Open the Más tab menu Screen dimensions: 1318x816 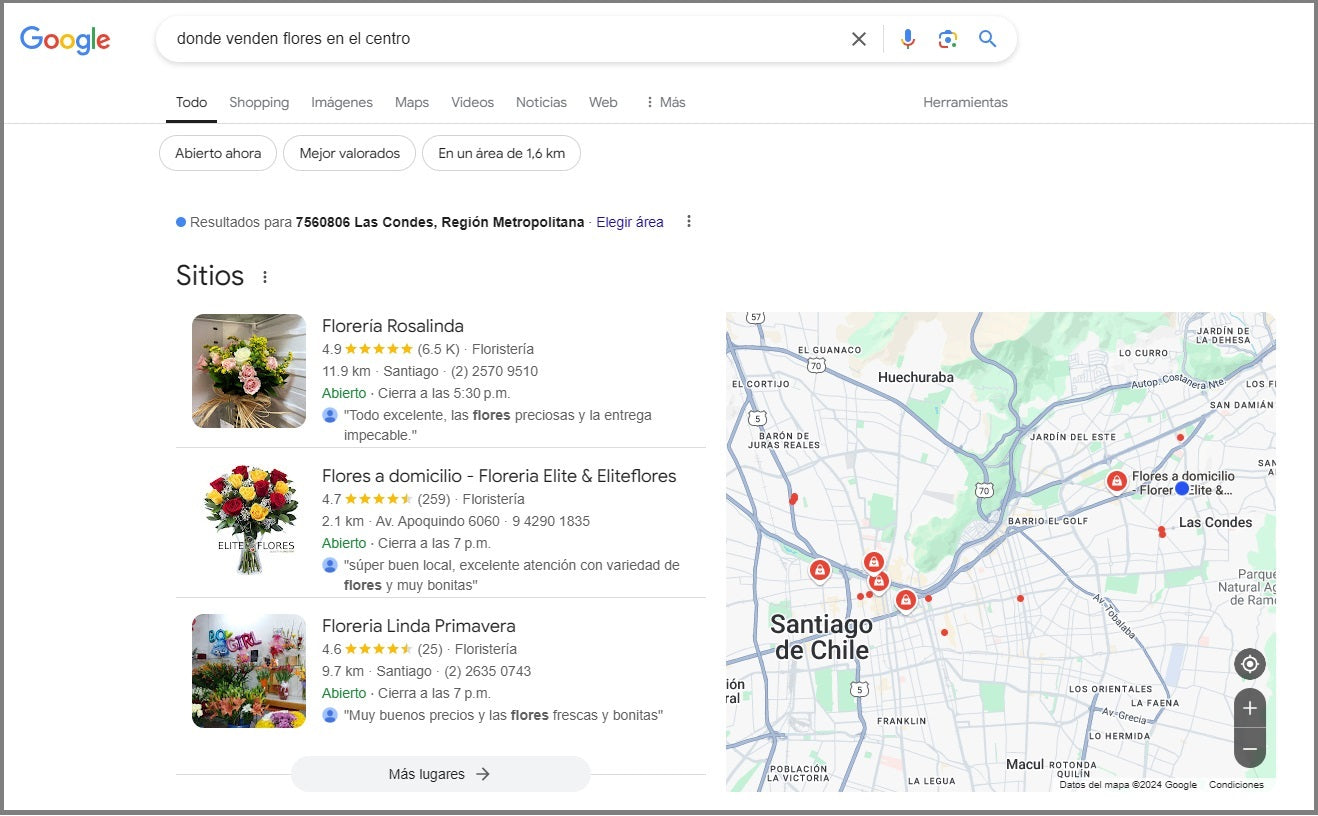coord(665,102)
